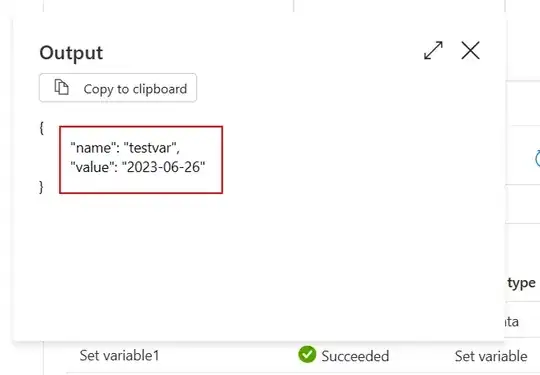The image size is (540, 375).
Task: Click the partially hidden cell under type
Action: (x=512, y=322)
